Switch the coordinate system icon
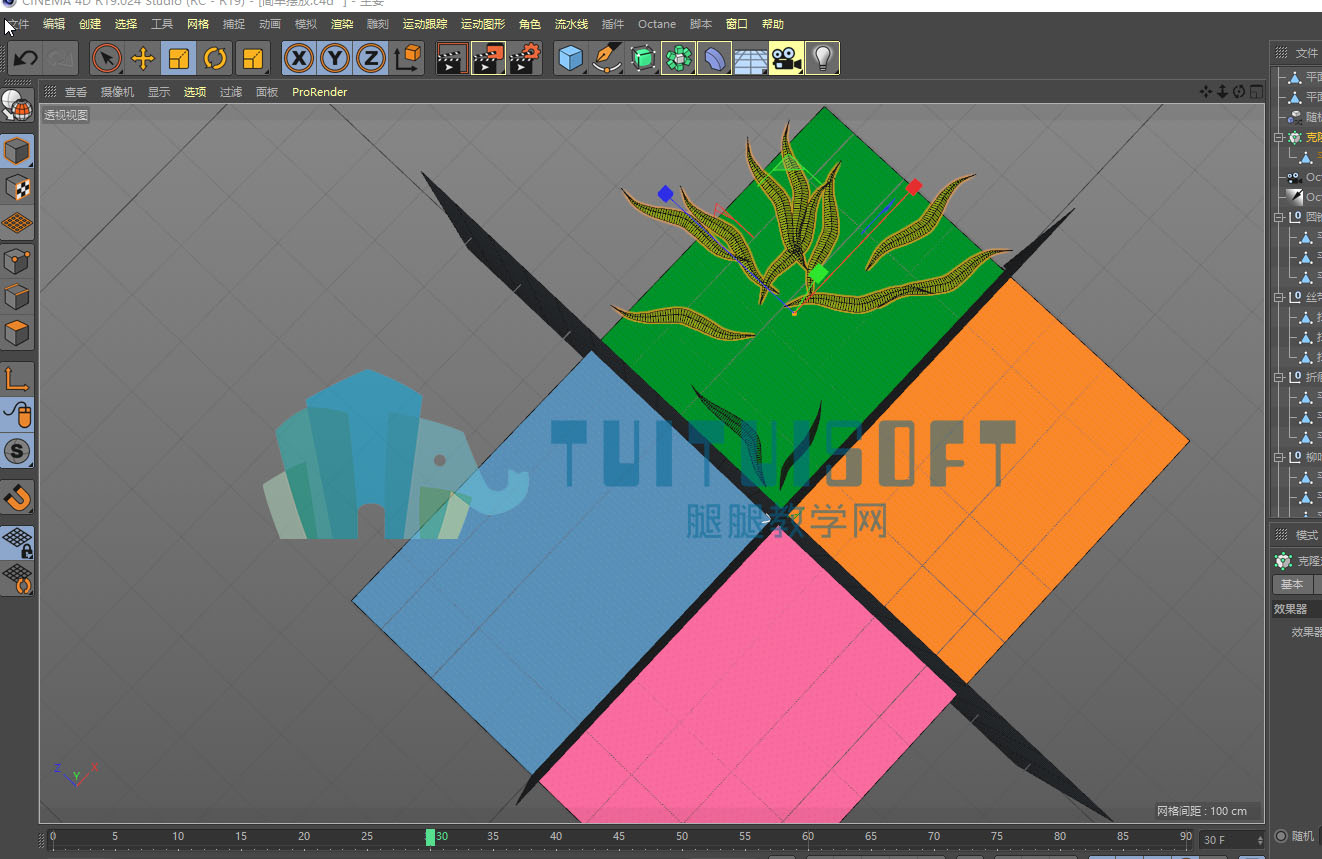Viewport: 1322px width, 859px height. (x=408, y=59)
